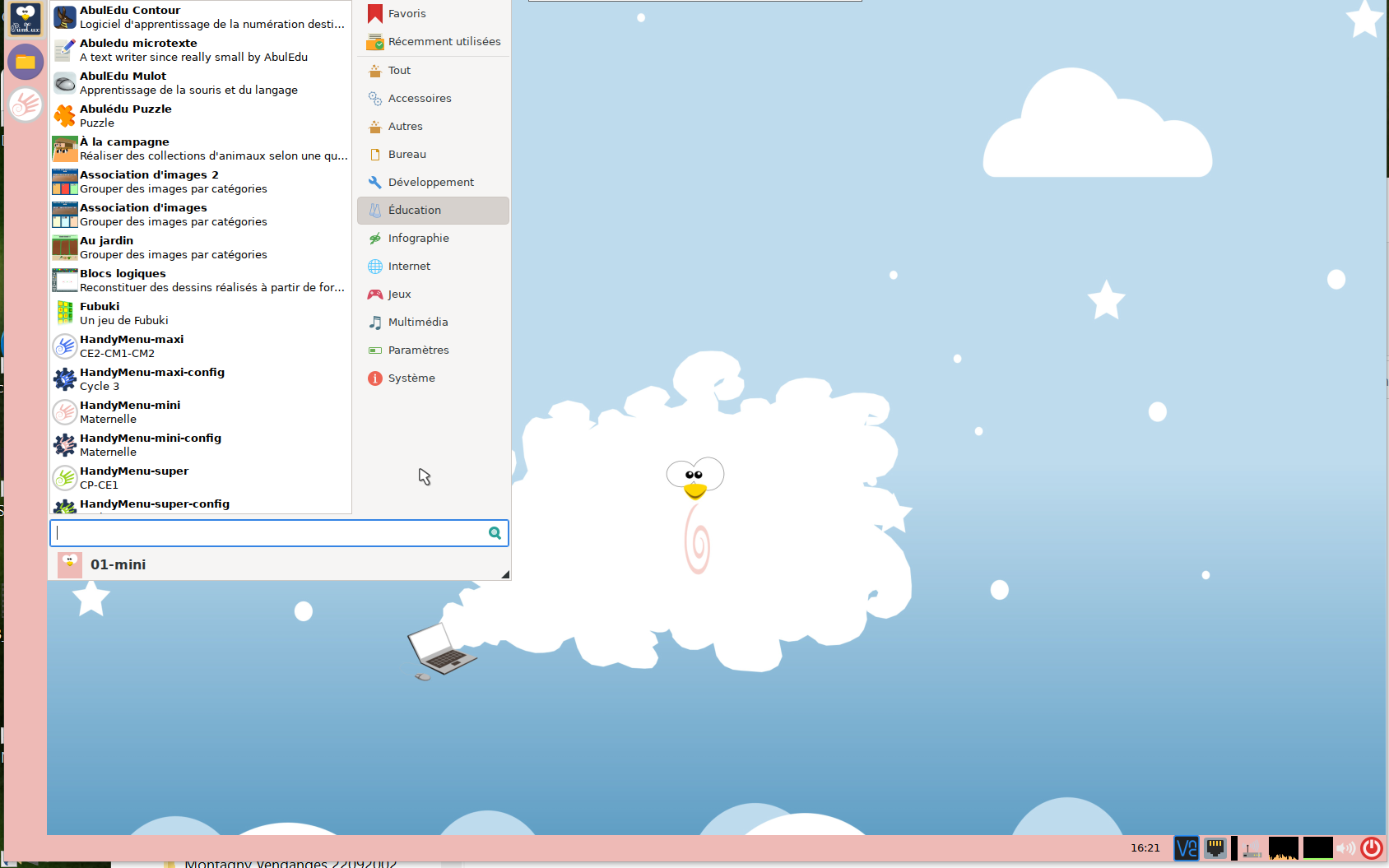This screenshot has width=1389, height=868.
Task: Click 'Association d'images' entry title
Action: point(143,208)
